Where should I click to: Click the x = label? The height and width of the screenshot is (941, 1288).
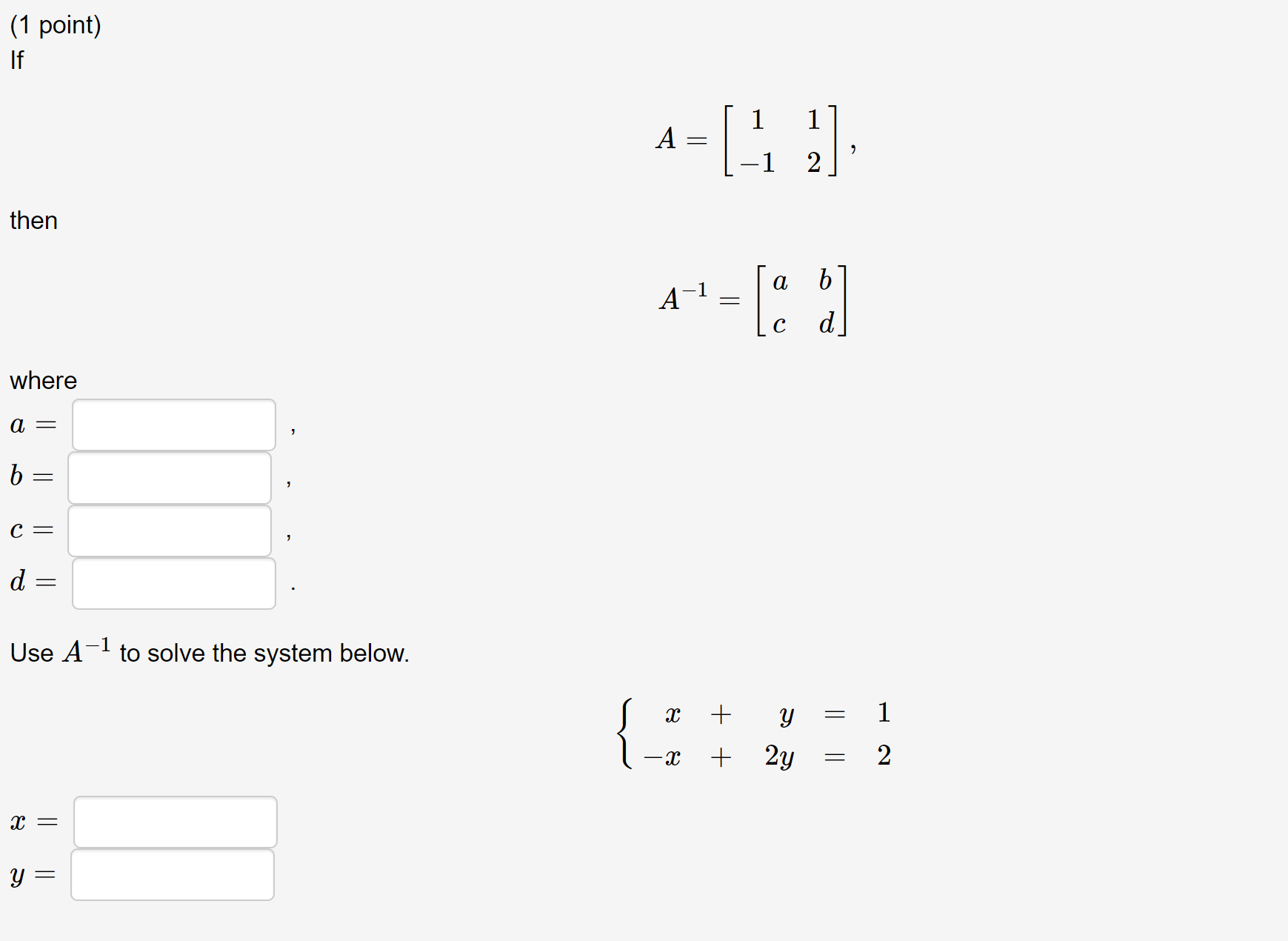point(33,821)
